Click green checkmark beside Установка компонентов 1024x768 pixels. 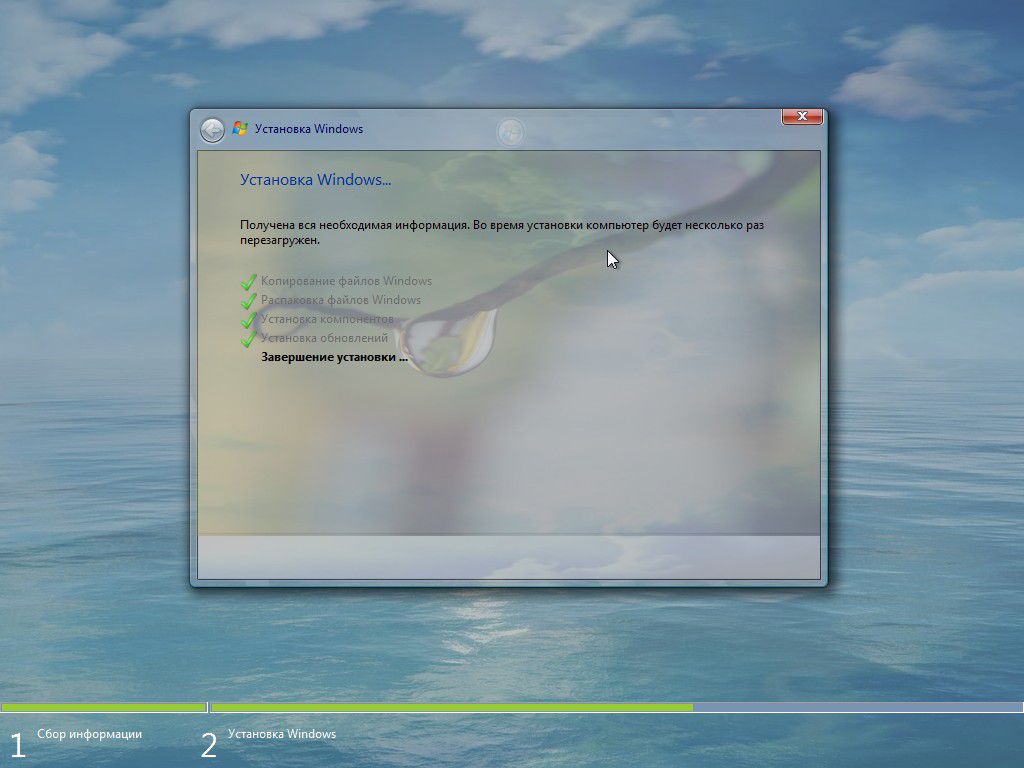click(x=248, y=319)
